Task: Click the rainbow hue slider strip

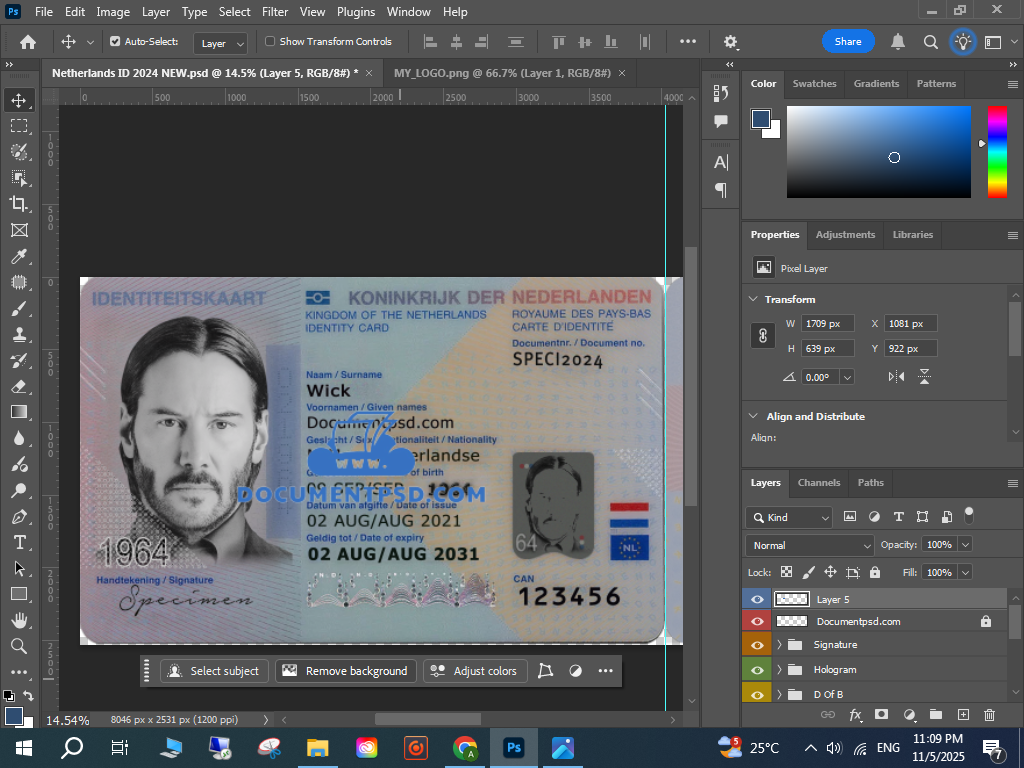Action: [x=997, y=151]
